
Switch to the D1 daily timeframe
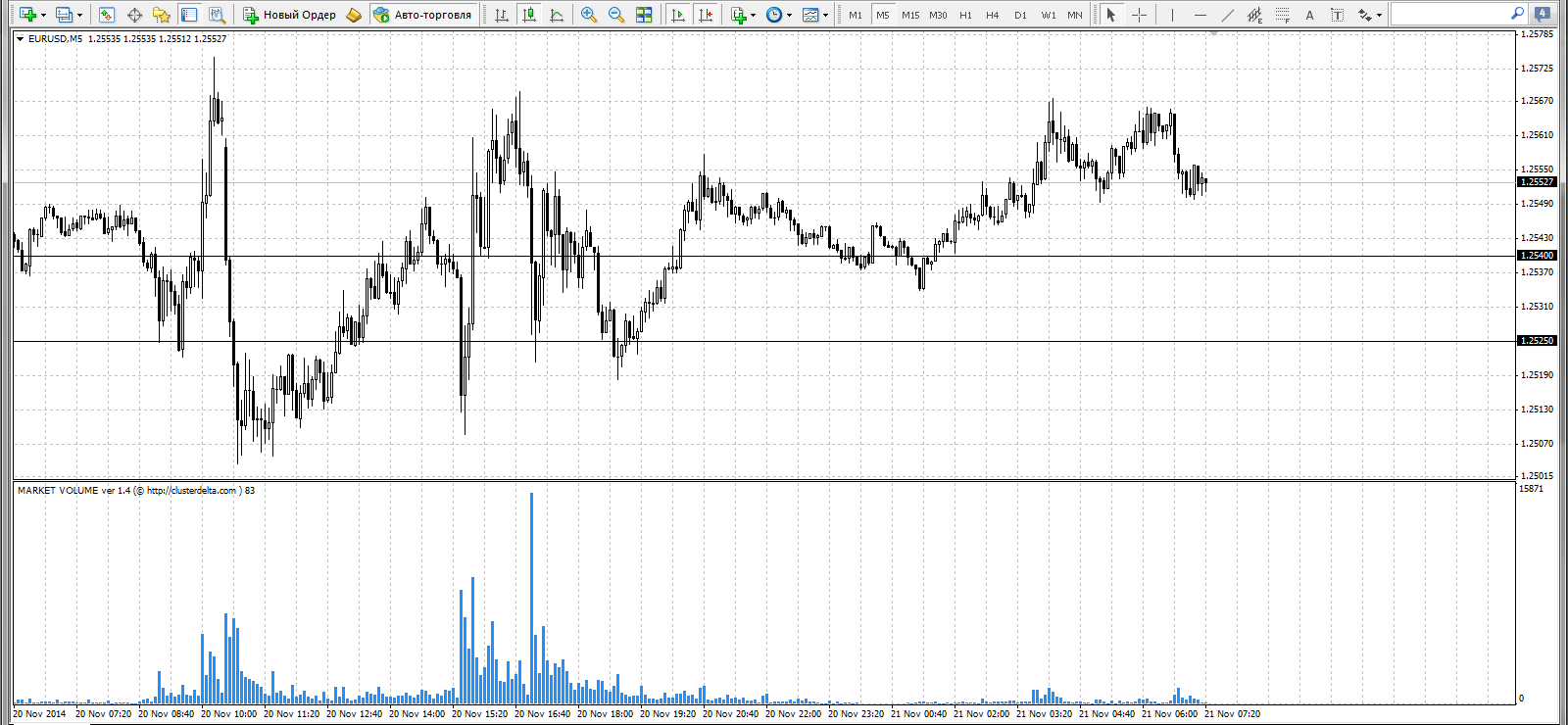click(x=1020, y=15)
